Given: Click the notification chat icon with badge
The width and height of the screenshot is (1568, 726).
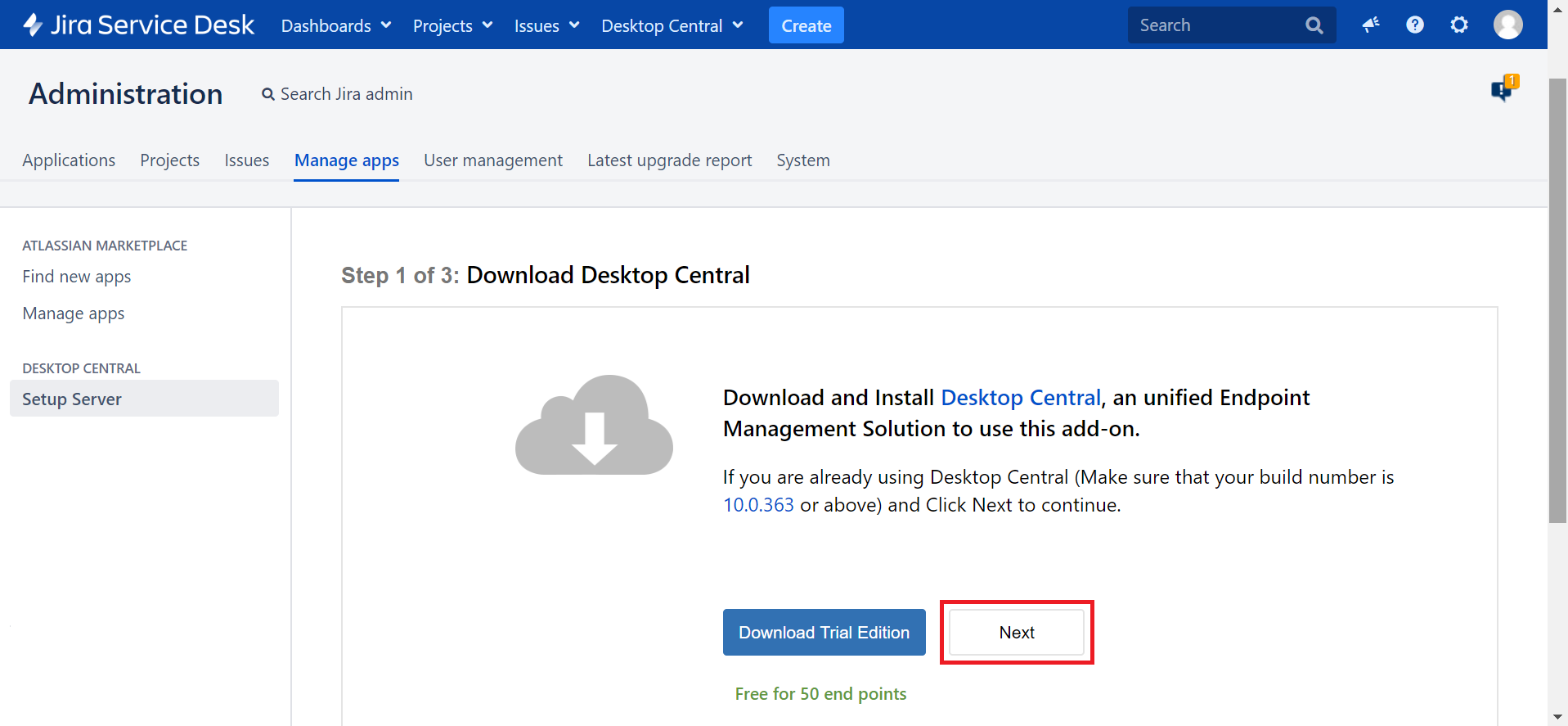Looking at the screenshot, I should (x=1503, y=88).
